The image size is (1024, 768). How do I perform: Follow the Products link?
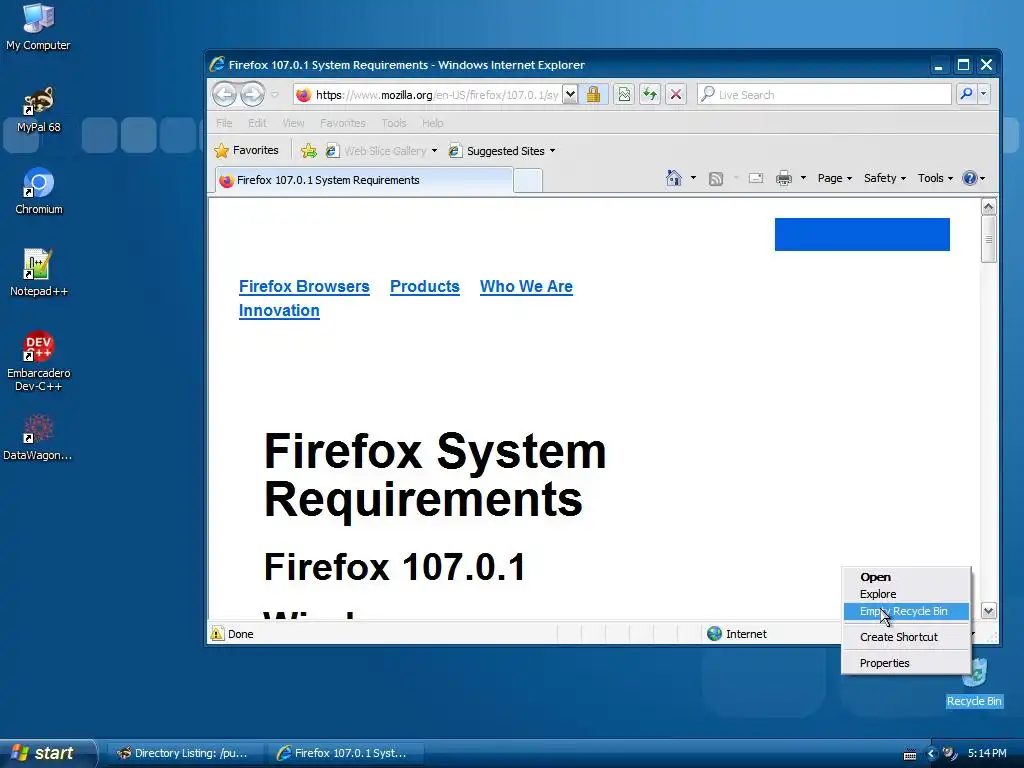click(x=424, y=286)
